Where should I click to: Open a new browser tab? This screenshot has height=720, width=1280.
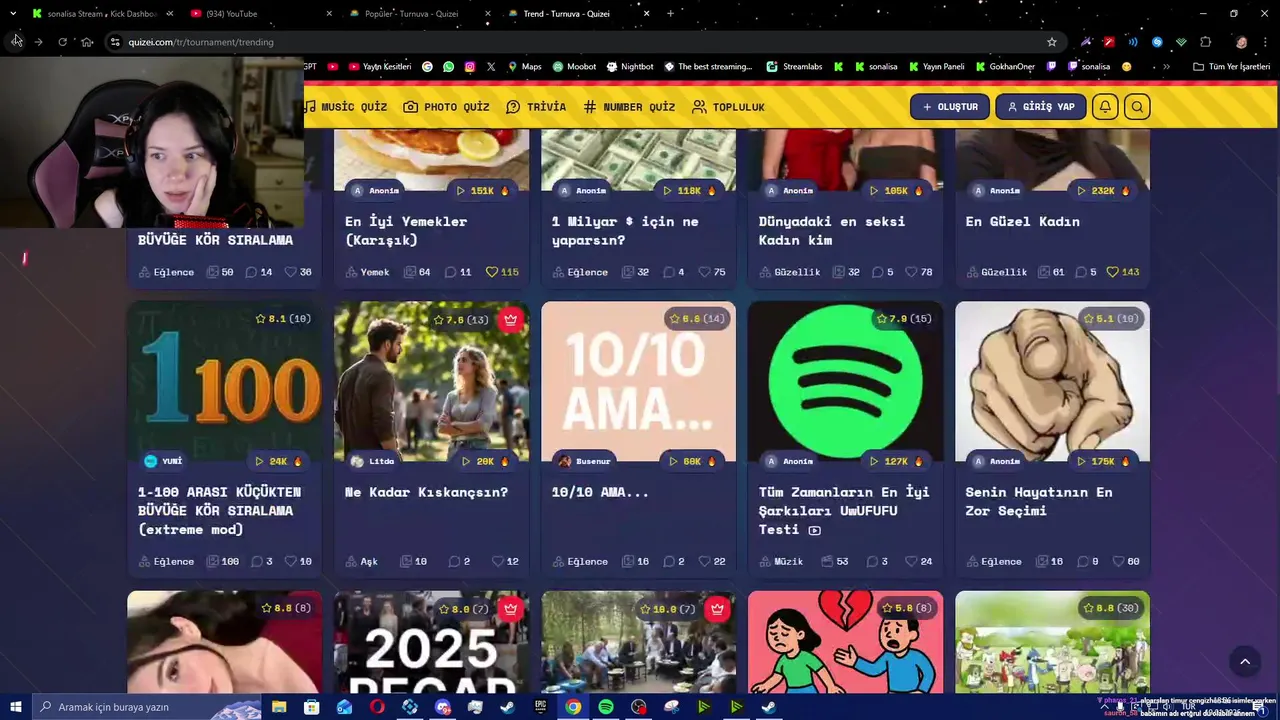click(670, 14)
